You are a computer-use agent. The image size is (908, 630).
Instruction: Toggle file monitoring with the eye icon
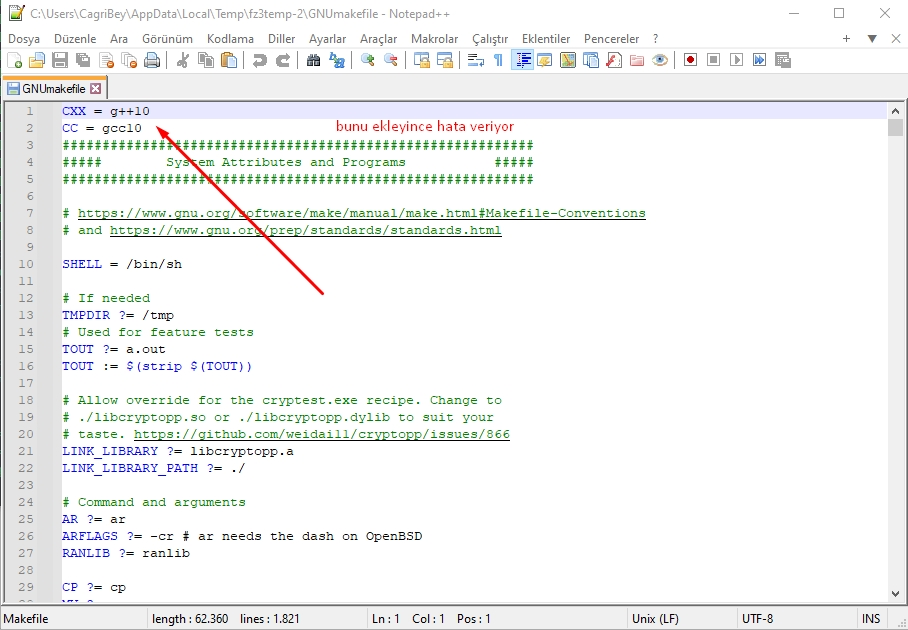pos(660,60)
